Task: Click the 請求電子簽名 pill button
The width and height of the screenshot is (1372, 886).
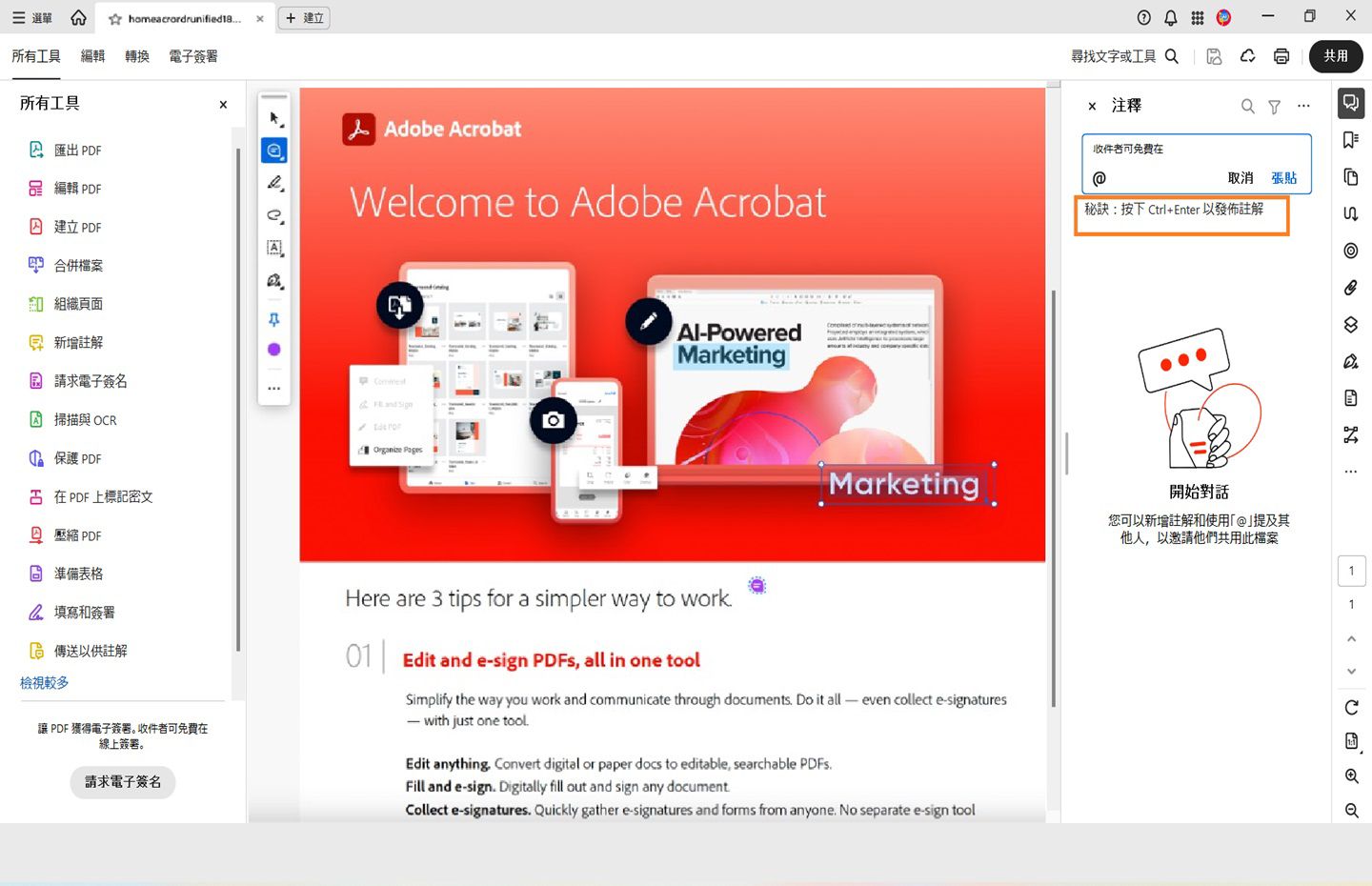Action: point(123,782)
